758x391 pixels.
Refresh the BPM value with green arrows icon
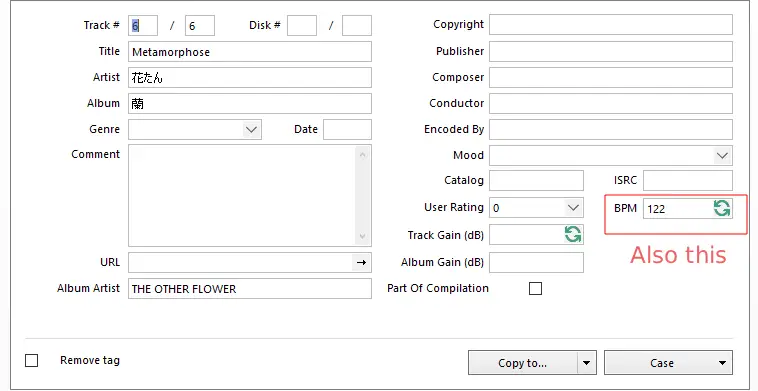722,209
